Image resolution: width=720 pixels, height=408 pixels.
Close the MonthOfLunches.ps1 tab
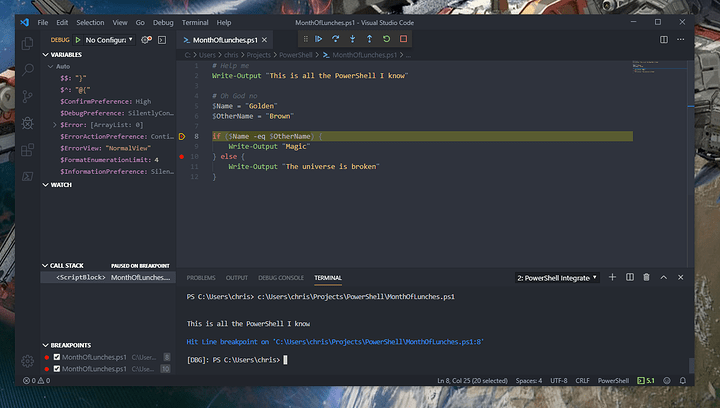click(x=264, y=40)
